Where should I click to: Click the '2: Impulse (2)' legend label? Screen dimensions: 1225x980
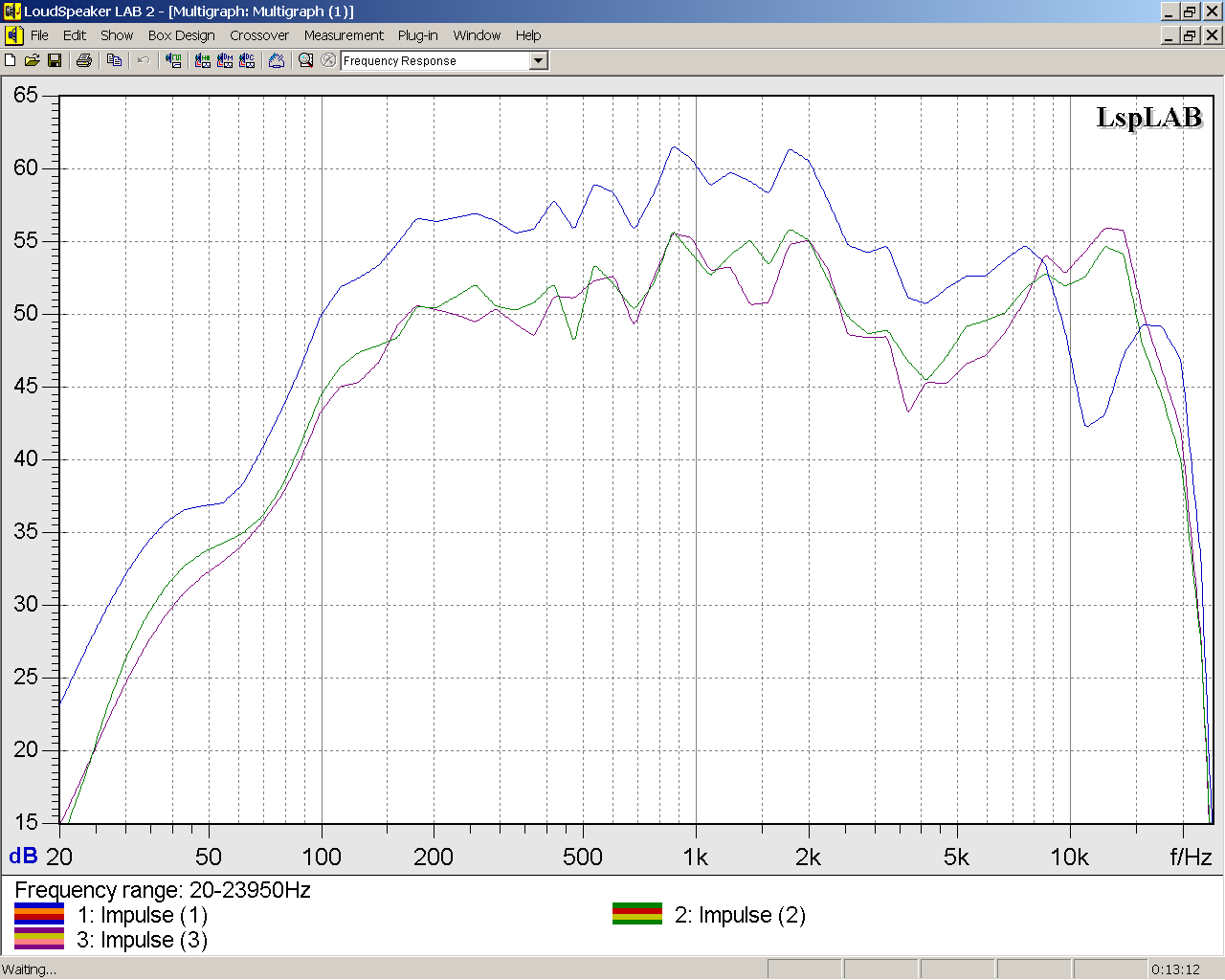[740, 915]
